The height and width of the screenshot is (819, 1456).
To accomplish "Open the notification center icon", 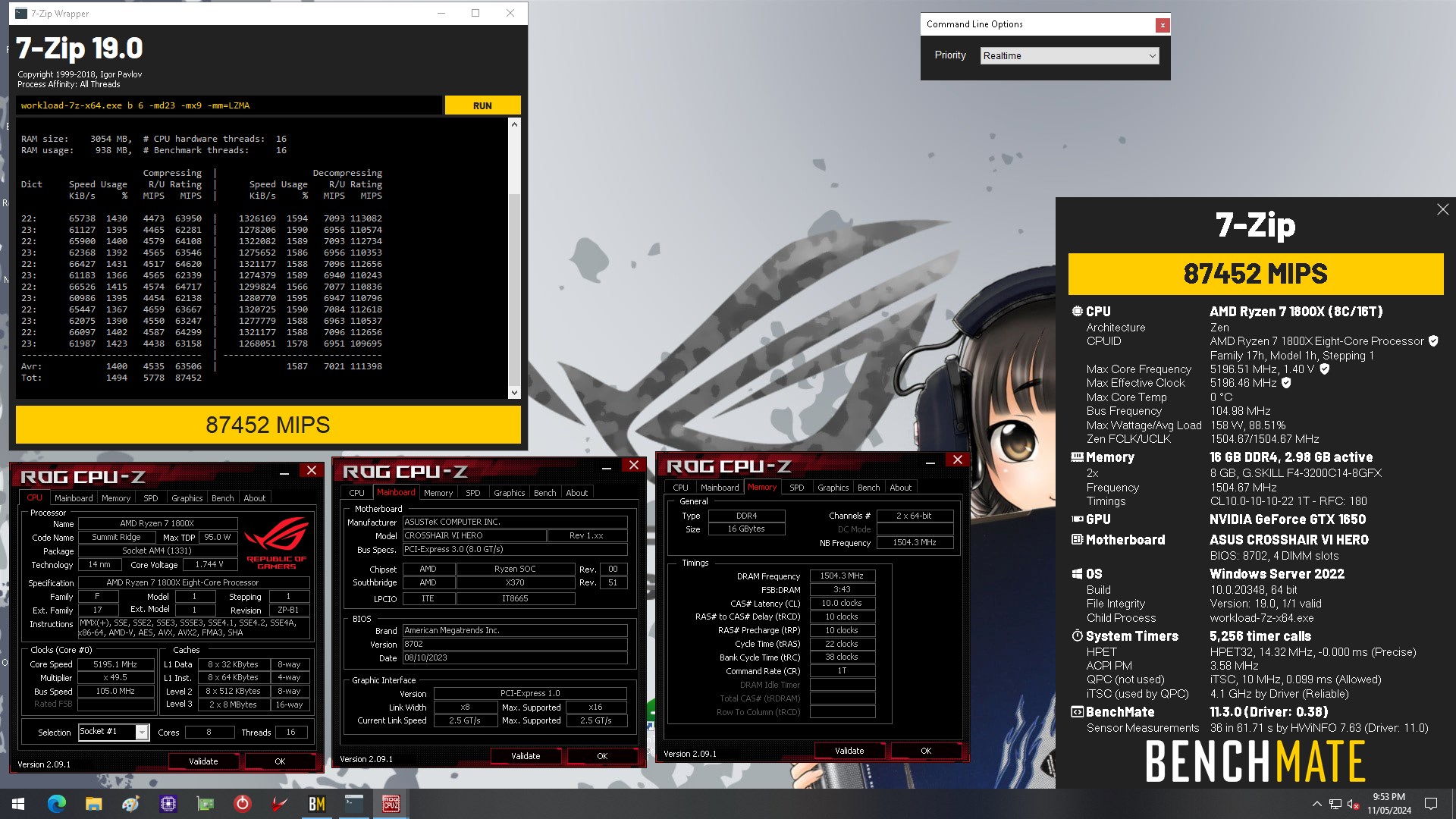I will pos(1431,804).
